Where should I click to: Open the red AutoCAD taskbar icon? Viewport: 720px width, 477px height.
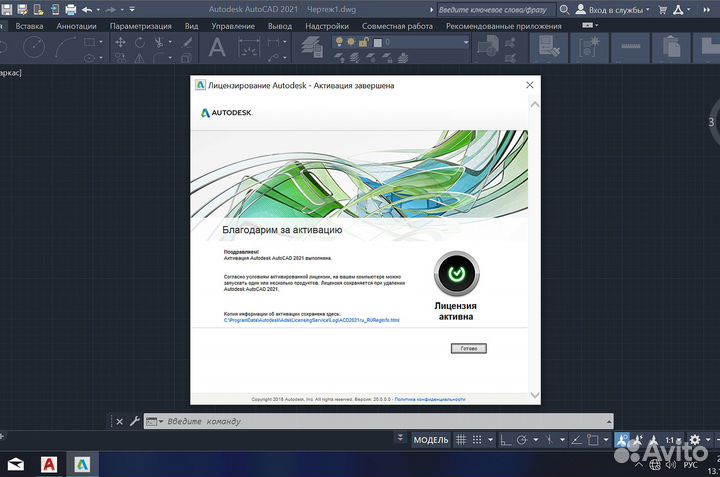pyautogui.click(x=49, y=465)
